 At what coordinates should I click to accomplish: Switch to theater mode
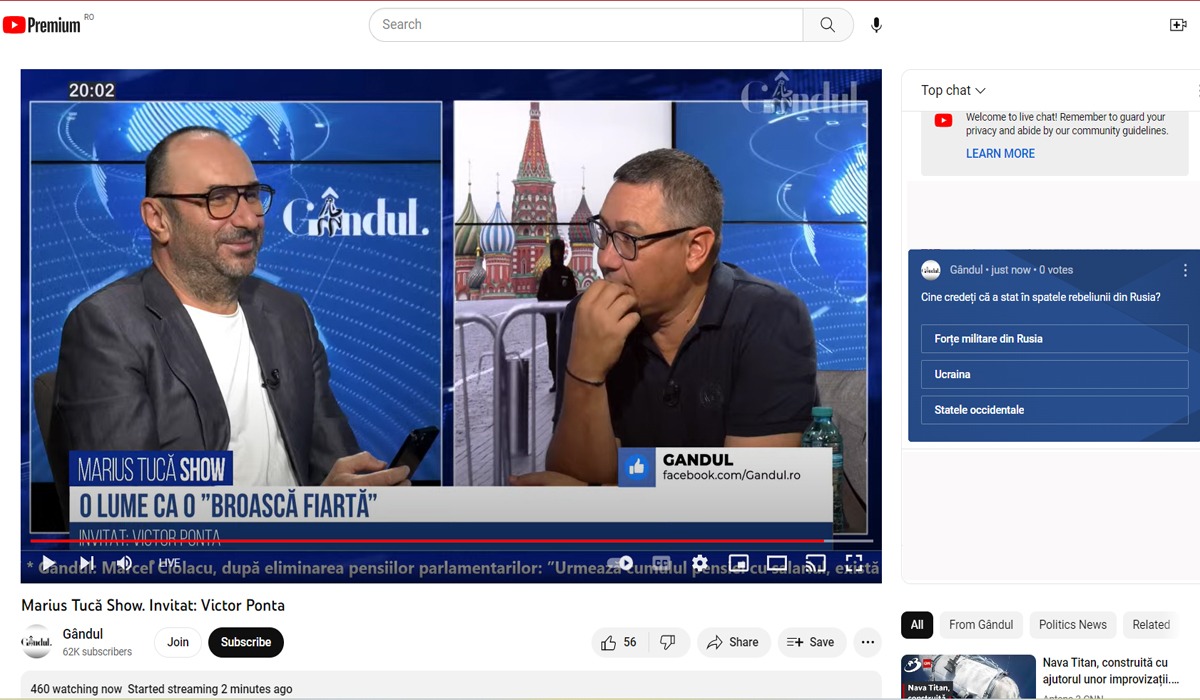[x=777, y=563]
